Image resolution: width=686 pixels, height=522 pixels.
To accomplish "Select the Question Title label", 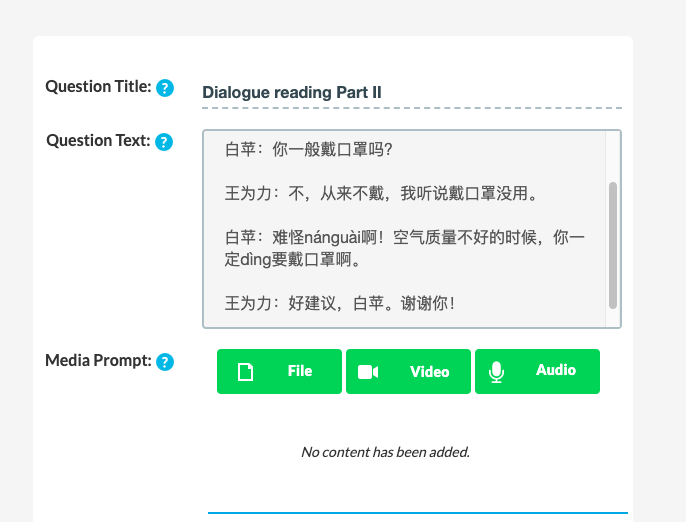I will click(98, 87).
